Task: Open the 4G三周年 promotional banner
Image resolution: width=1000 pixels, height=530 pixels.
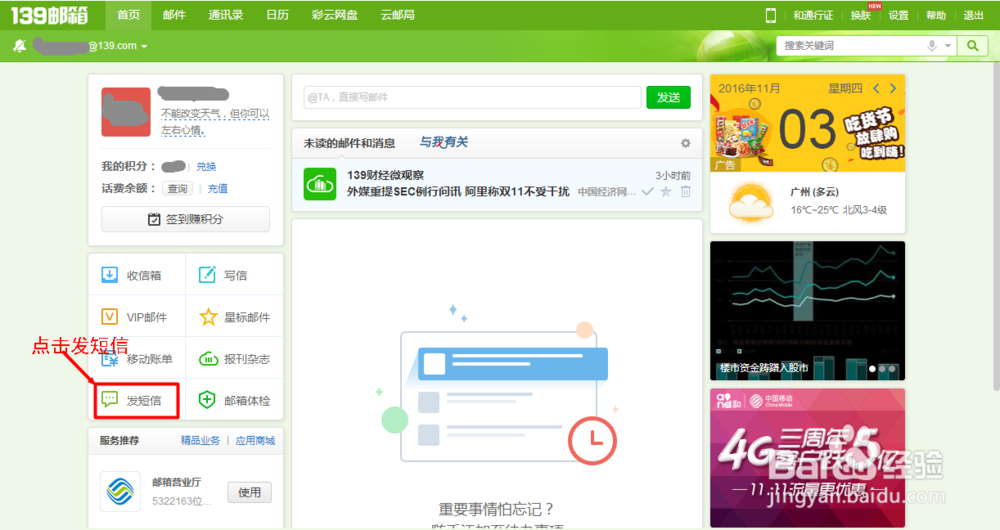Action: coord(807,457)
